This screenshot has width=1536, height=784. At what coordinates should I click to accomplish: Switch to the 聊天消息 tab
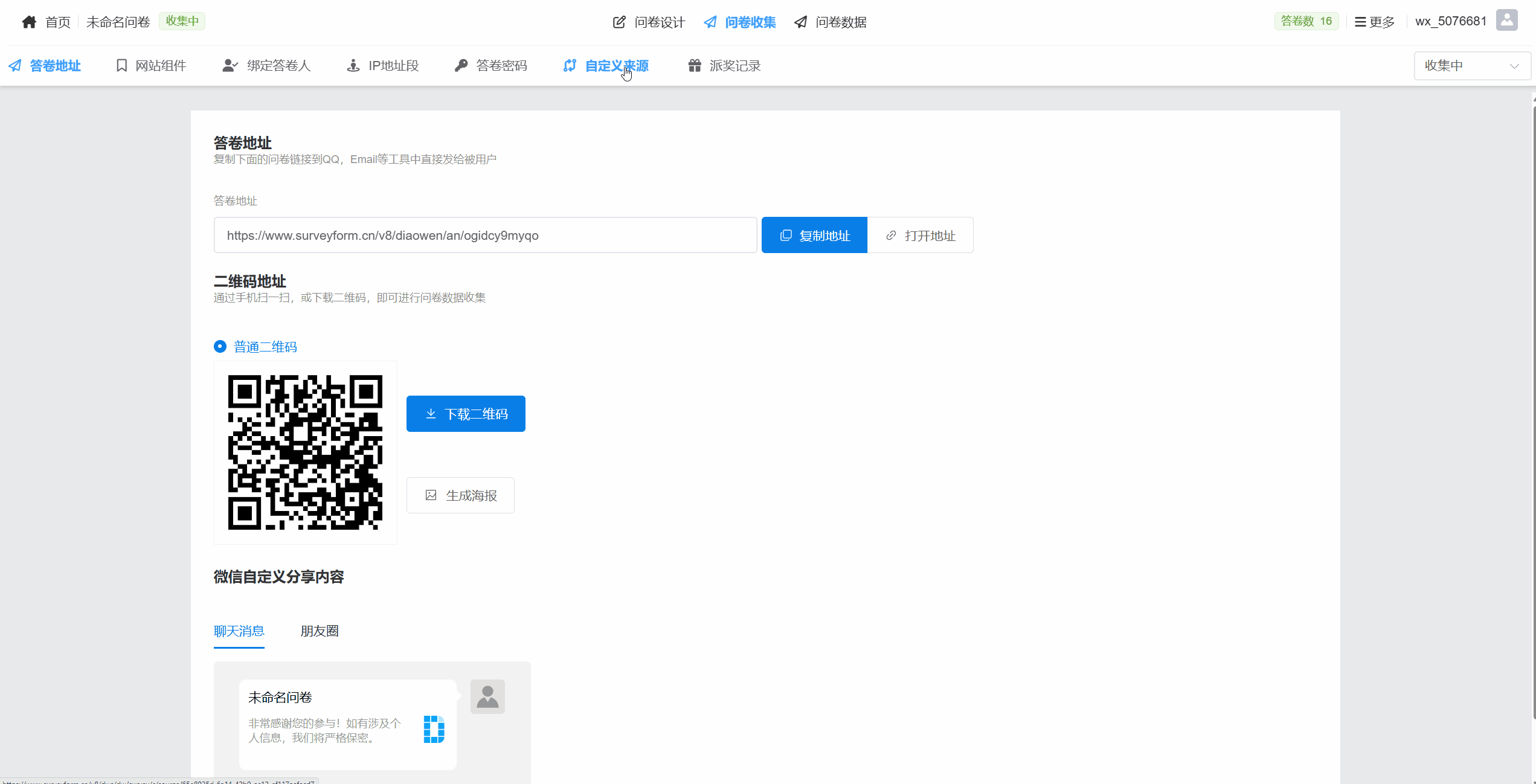point(239,631)
